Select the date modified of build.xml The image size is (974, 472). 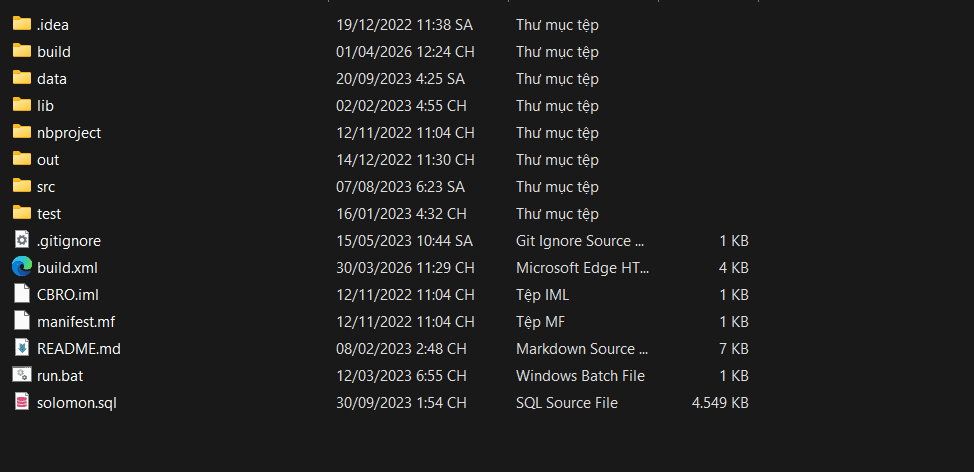(405, 268)
